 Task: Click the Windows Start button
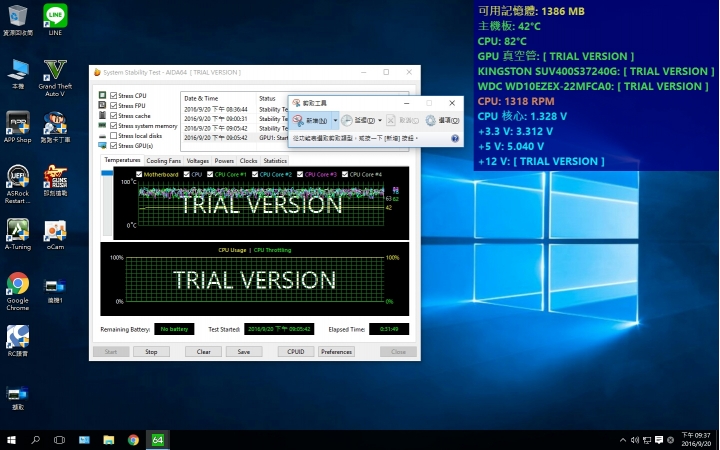(x=11, y=440)
